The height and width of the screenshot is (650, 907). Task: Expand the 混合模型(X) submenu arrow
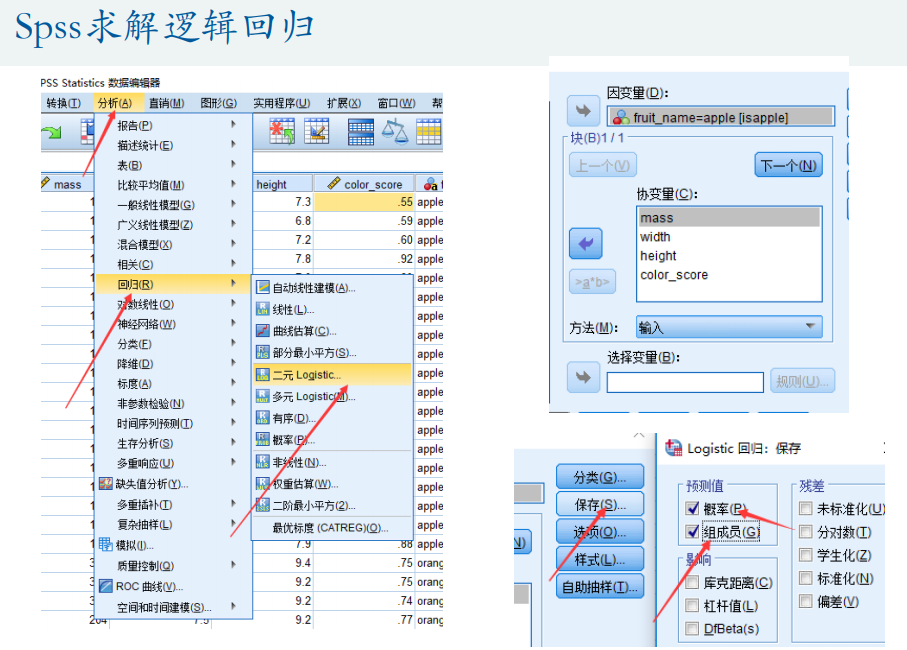point(233,243)
